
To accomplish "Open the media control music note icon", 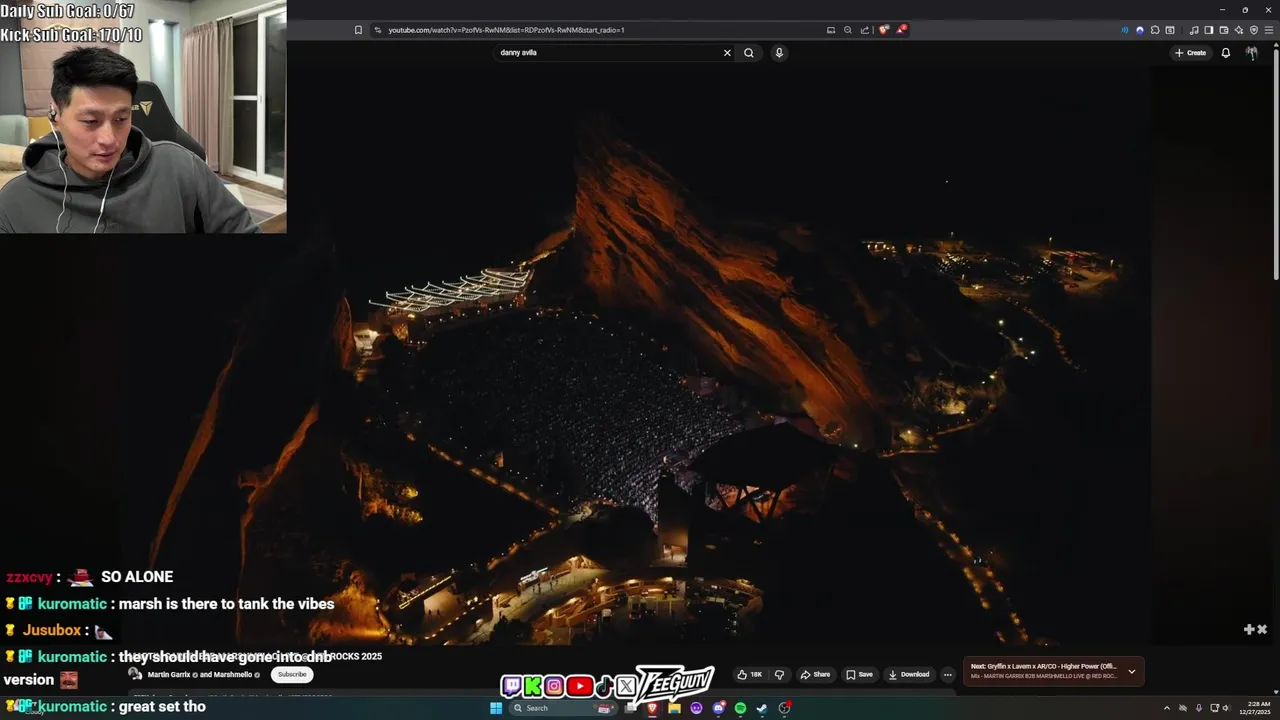I will tap(1195, 30).
